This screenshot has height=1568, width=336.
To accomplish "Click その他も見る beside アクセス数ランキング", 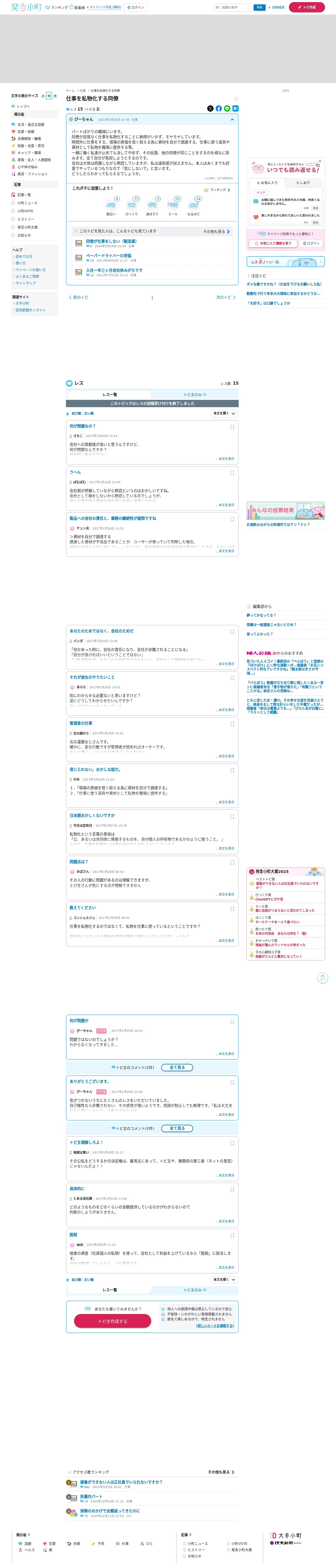I will pyautogui.click(x=221, y=1472).
